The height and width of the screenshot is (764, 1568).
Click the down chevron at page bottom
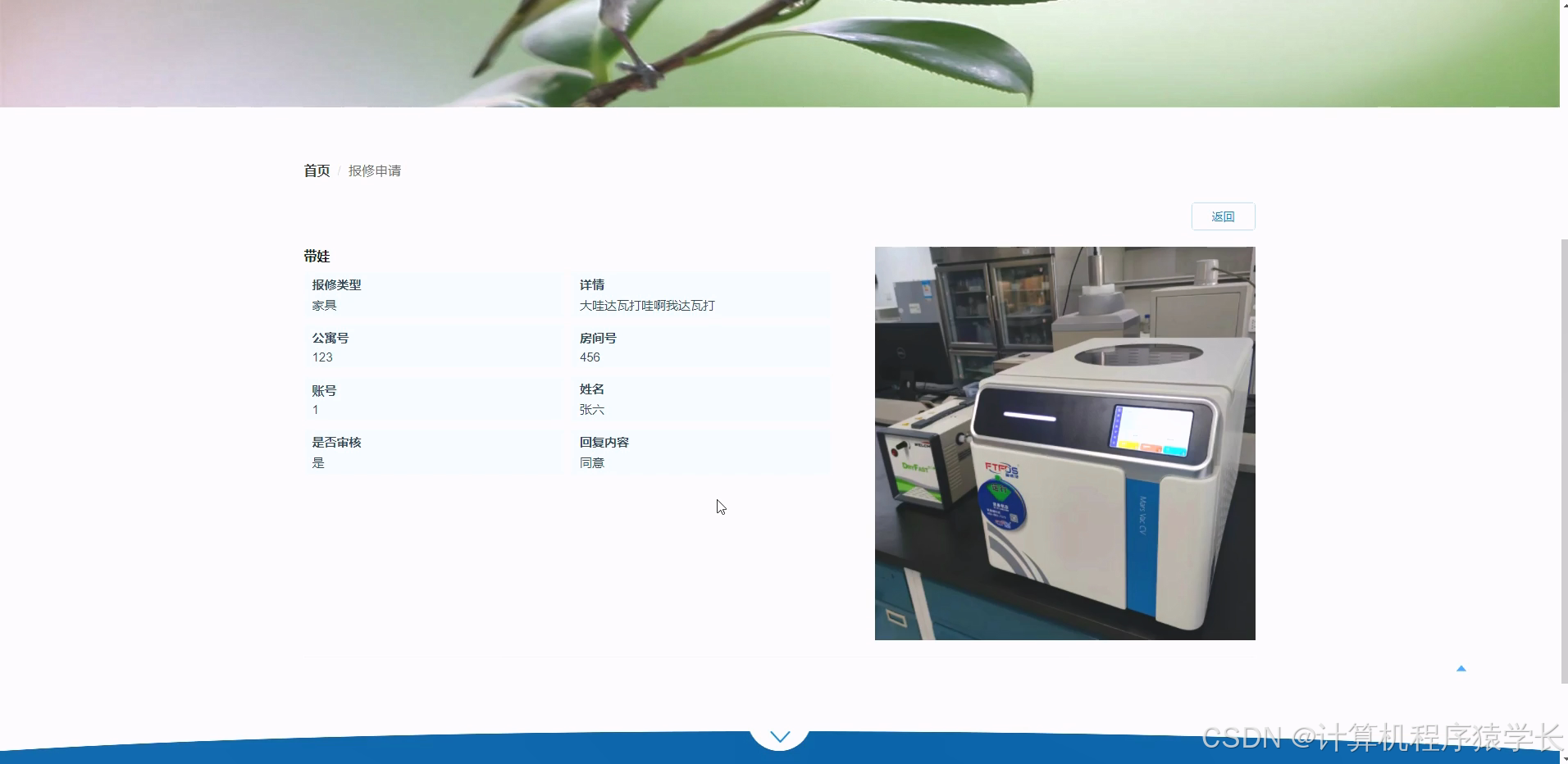coord(779,735)
